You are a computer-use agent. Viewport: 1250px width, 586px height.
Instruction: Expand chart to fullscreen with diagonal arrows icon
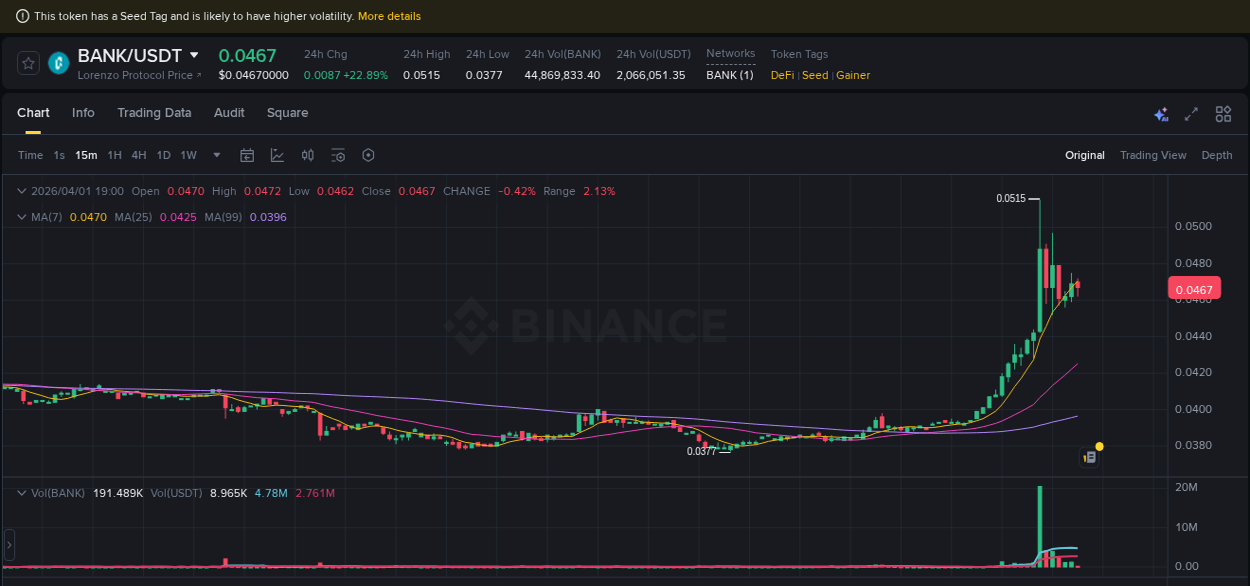1190,114
